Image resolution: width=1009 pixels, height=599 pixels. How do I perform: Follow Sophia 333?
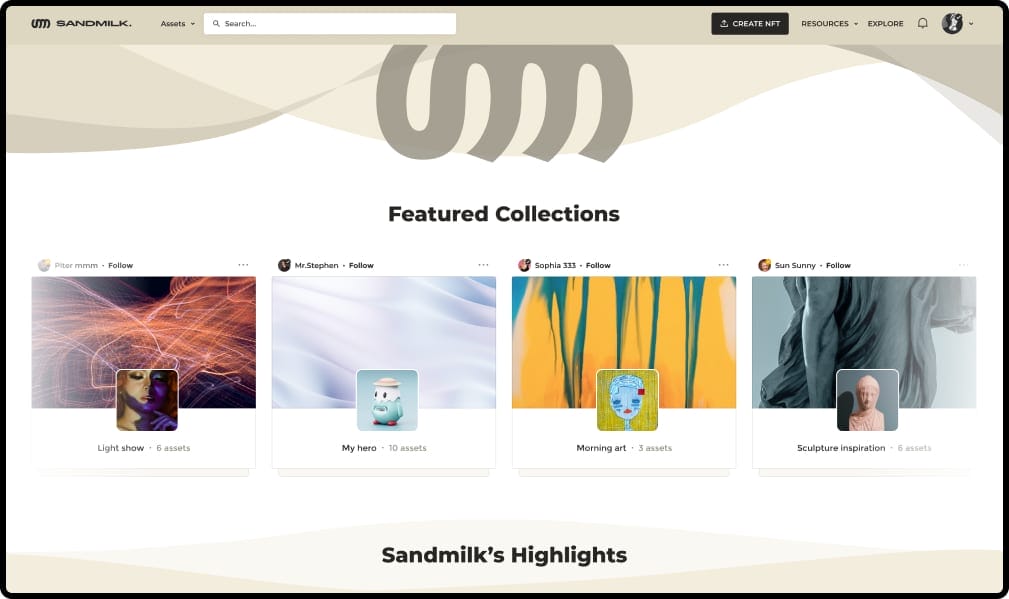598,265
